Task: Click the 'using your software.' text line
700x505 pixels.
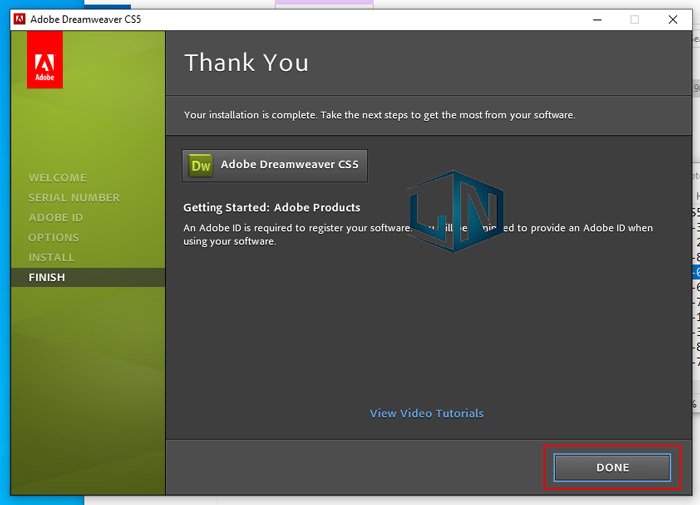Action: 230,242
